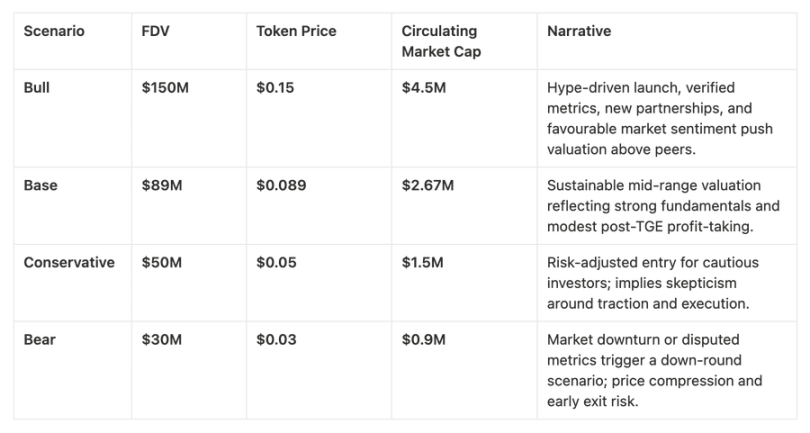This screenshot has width=810, height=433.
Task: Click the Token Price column header
Action: [x=296, y=32]
